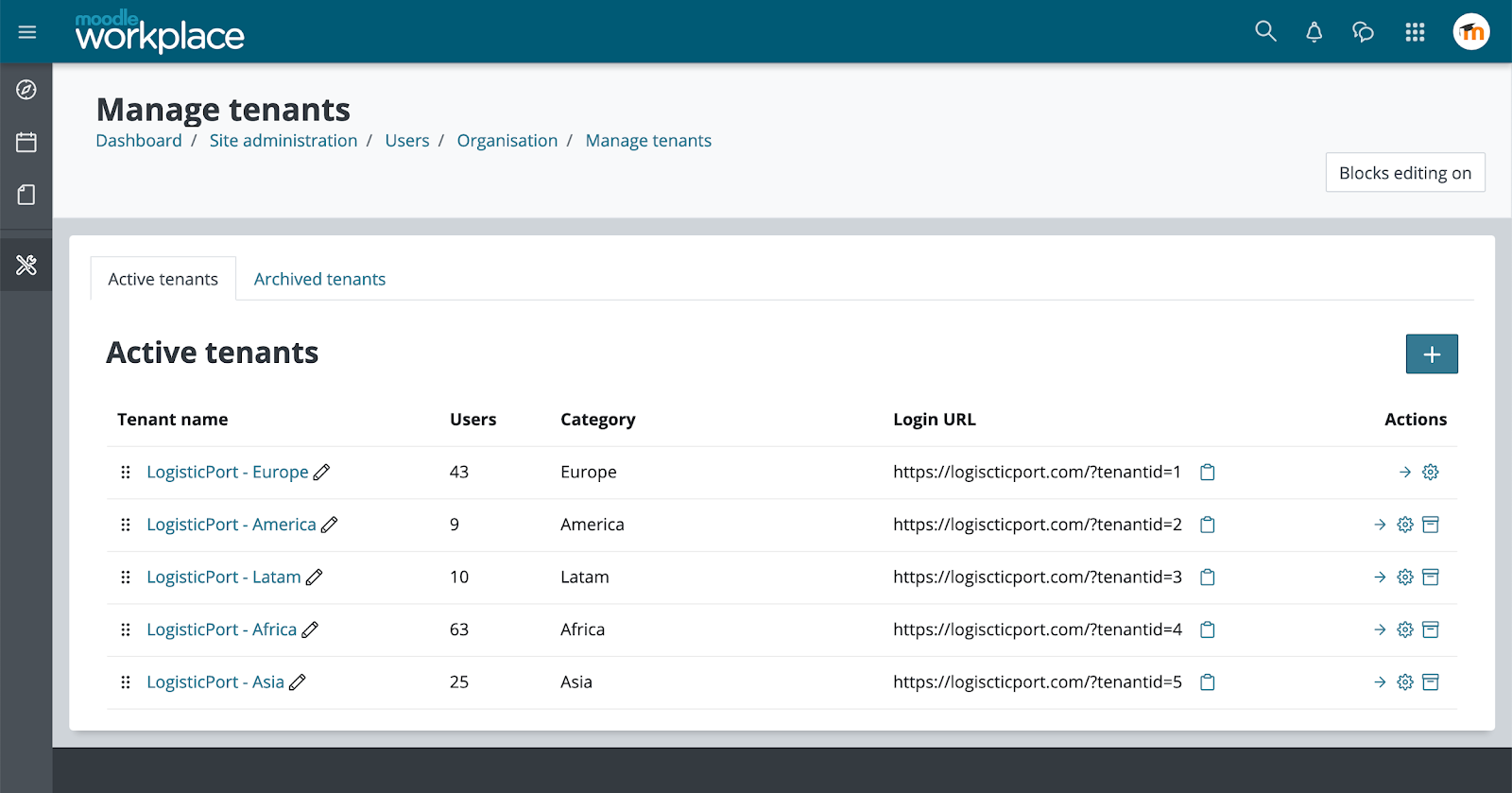The width and height of the screenshot is (1512, 793).
Task: Open the calendar sidebar icon
Action: coord(26,143)
